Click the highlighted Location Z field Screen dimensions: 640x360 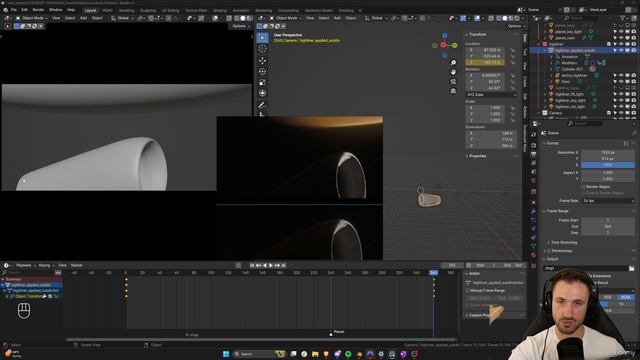click(485, 62)
